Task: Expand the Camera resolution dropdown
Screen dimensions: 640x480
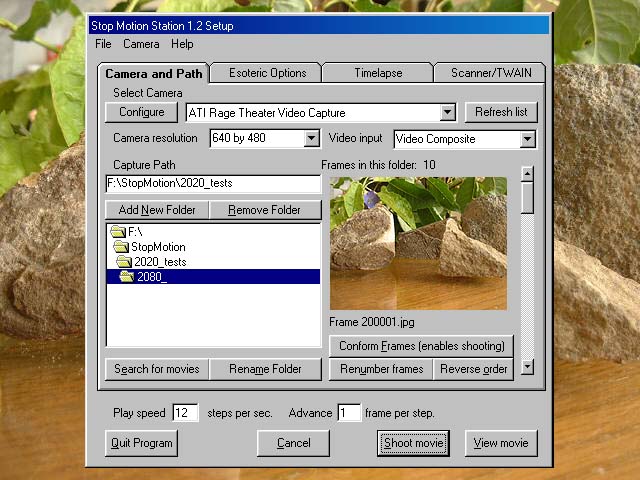Action: point(311,139)
